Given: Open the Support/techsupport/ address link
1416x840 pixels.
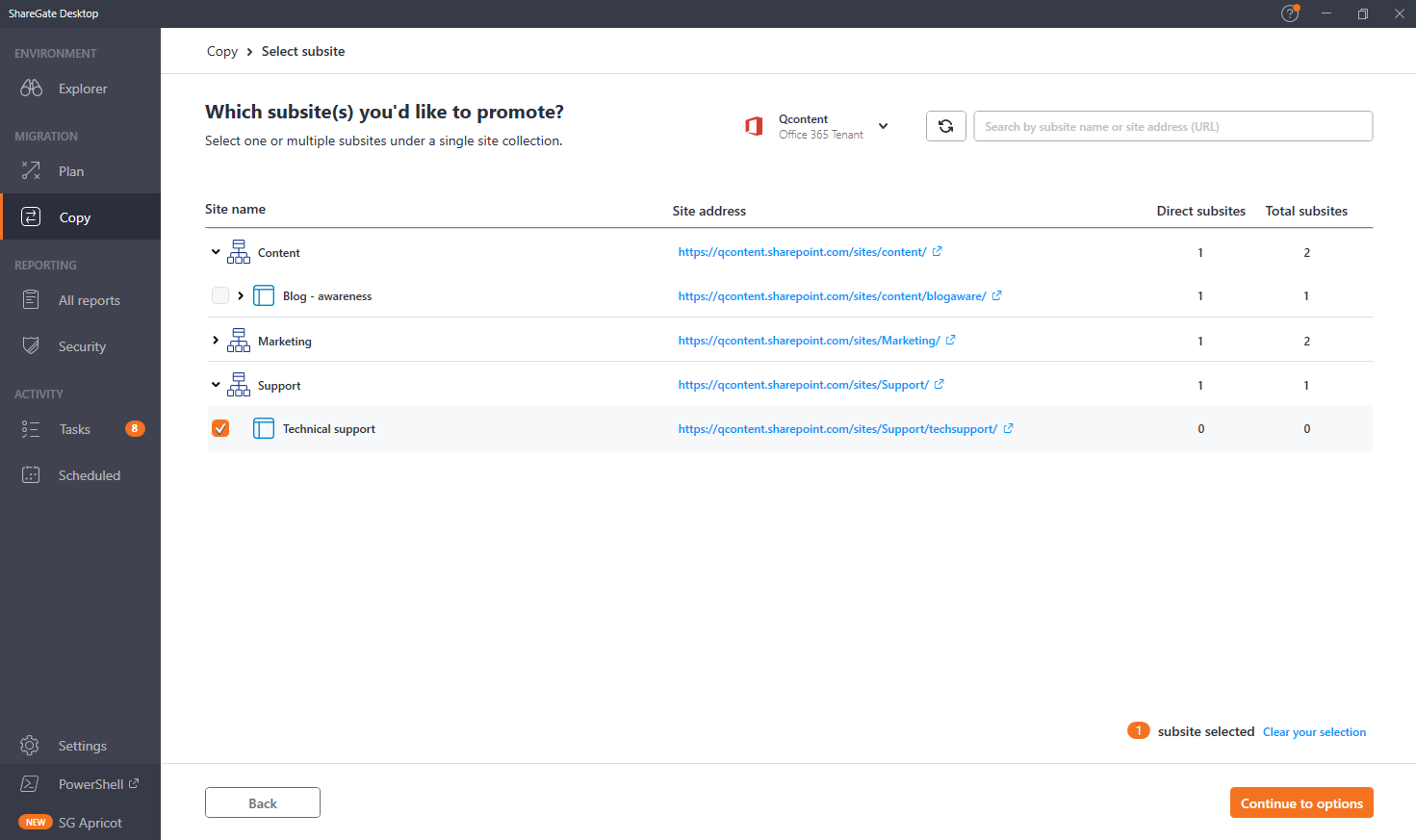Looking at the screenshot, I should point(837,429).
